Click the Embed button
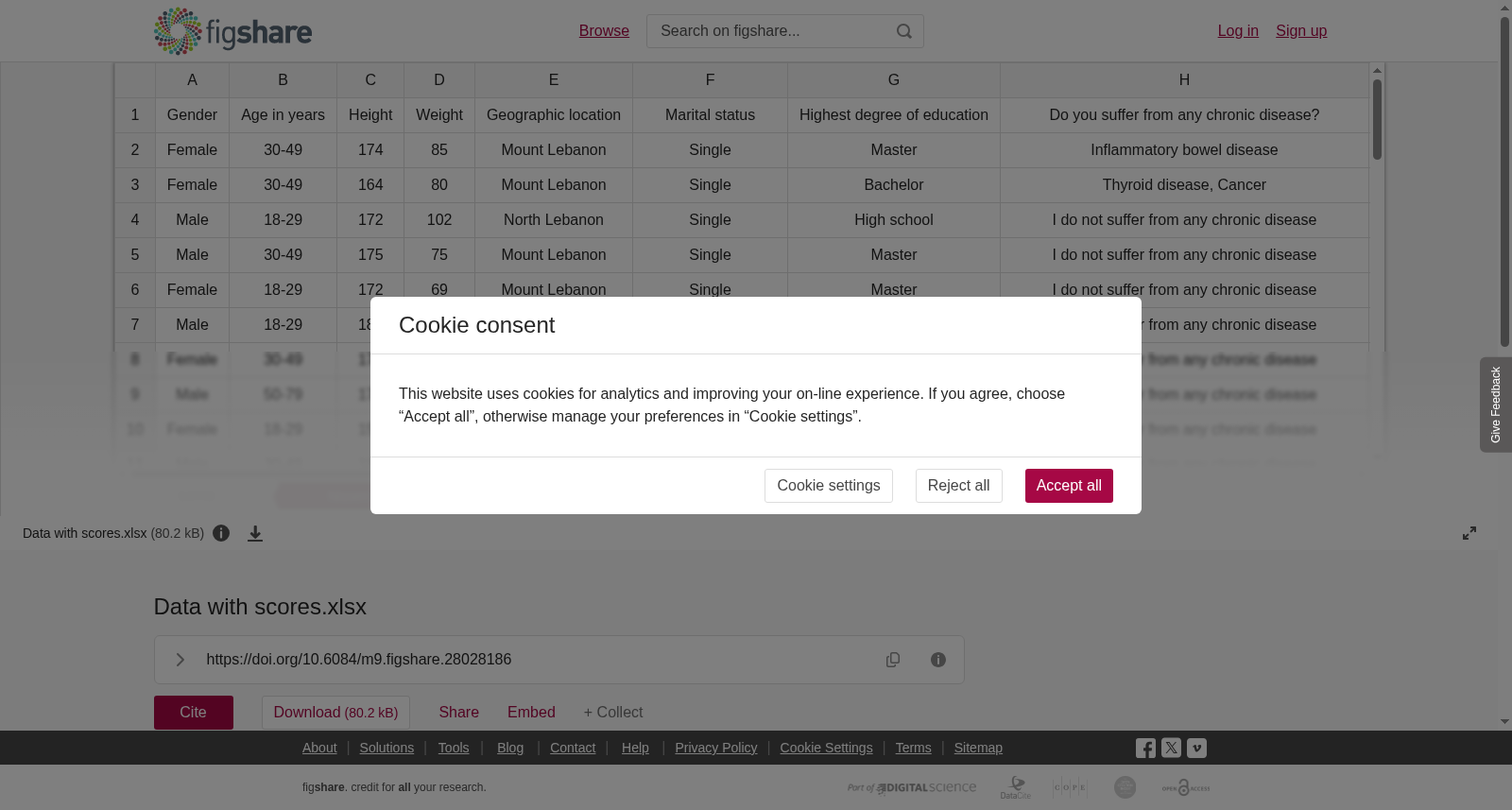The height and width of the screenshot is (810, 1512). click(x=531, y=713)
